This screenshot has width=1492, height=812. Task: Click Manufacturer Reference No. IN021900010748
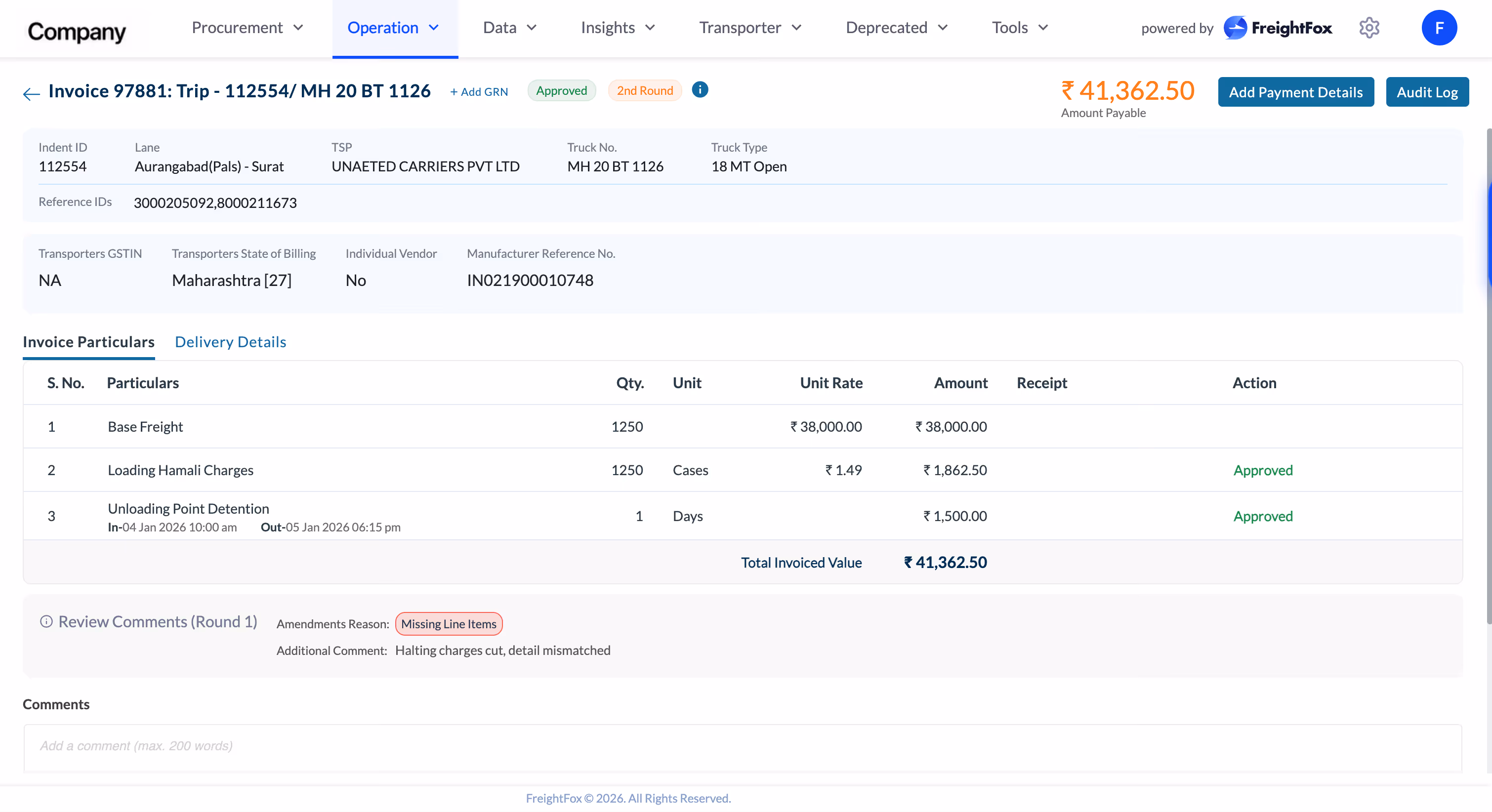coord(530,281)
